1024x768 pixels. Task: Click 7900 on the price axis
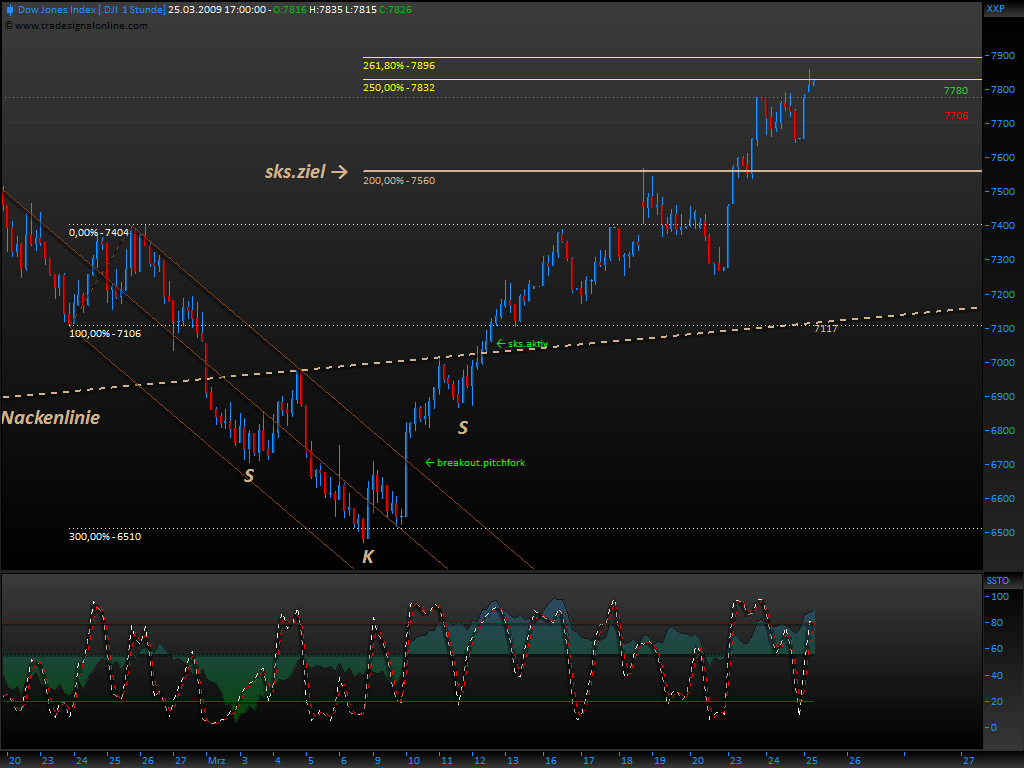coord(1002,56)
